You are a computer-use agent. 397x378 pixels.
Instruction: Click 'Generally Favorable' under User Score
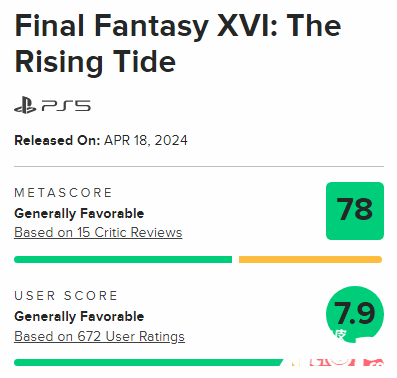tap(79, 316)
